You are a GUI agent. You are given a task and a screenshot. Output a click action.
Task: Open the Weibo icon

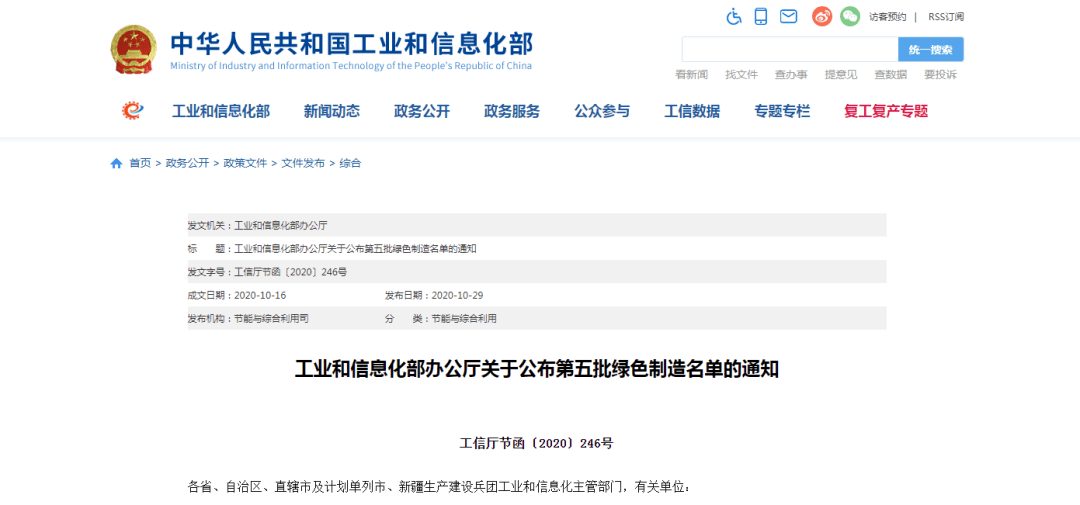coord(822,17)
